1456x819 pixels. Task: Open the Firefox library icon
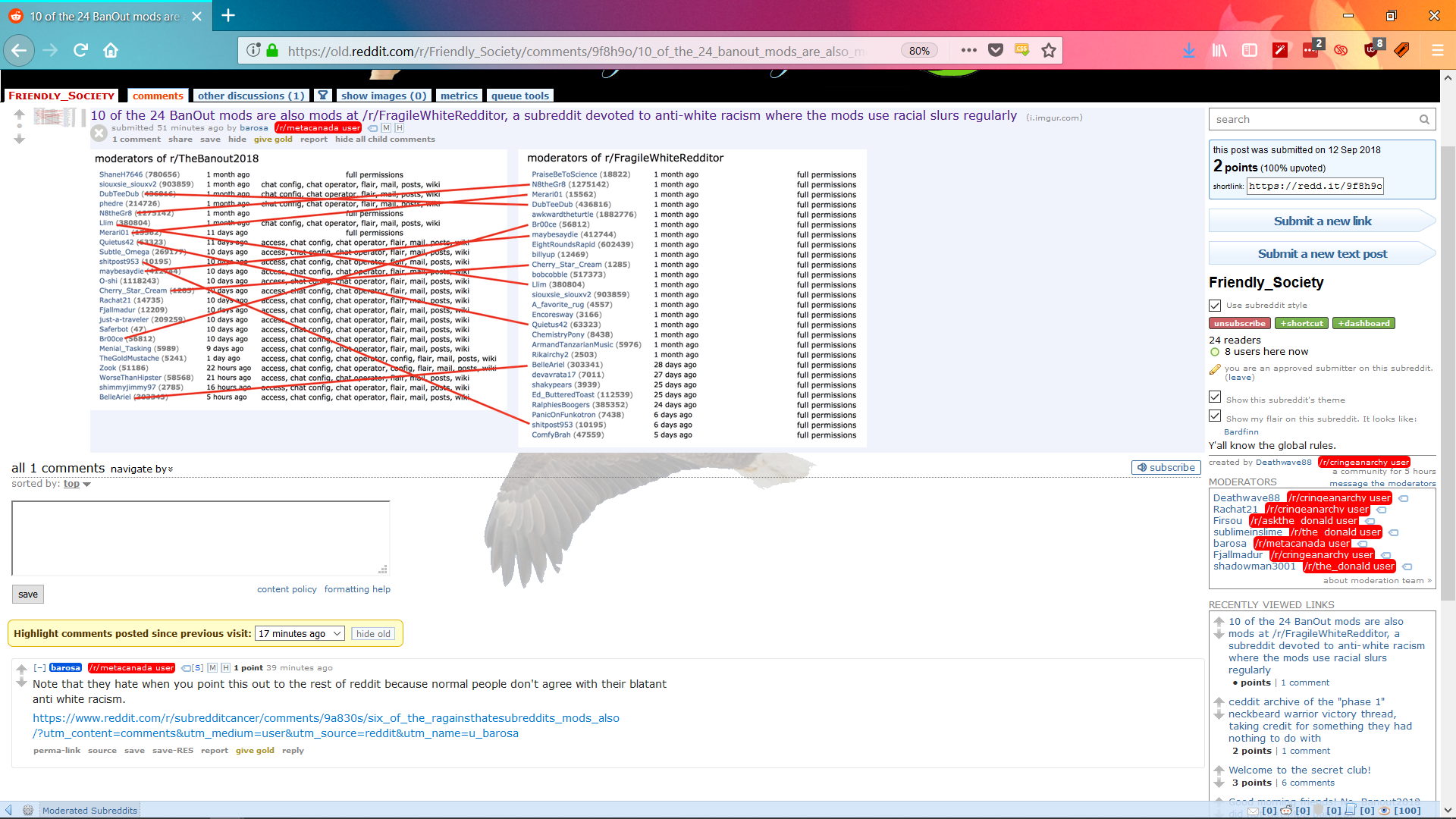point(1219,50)
